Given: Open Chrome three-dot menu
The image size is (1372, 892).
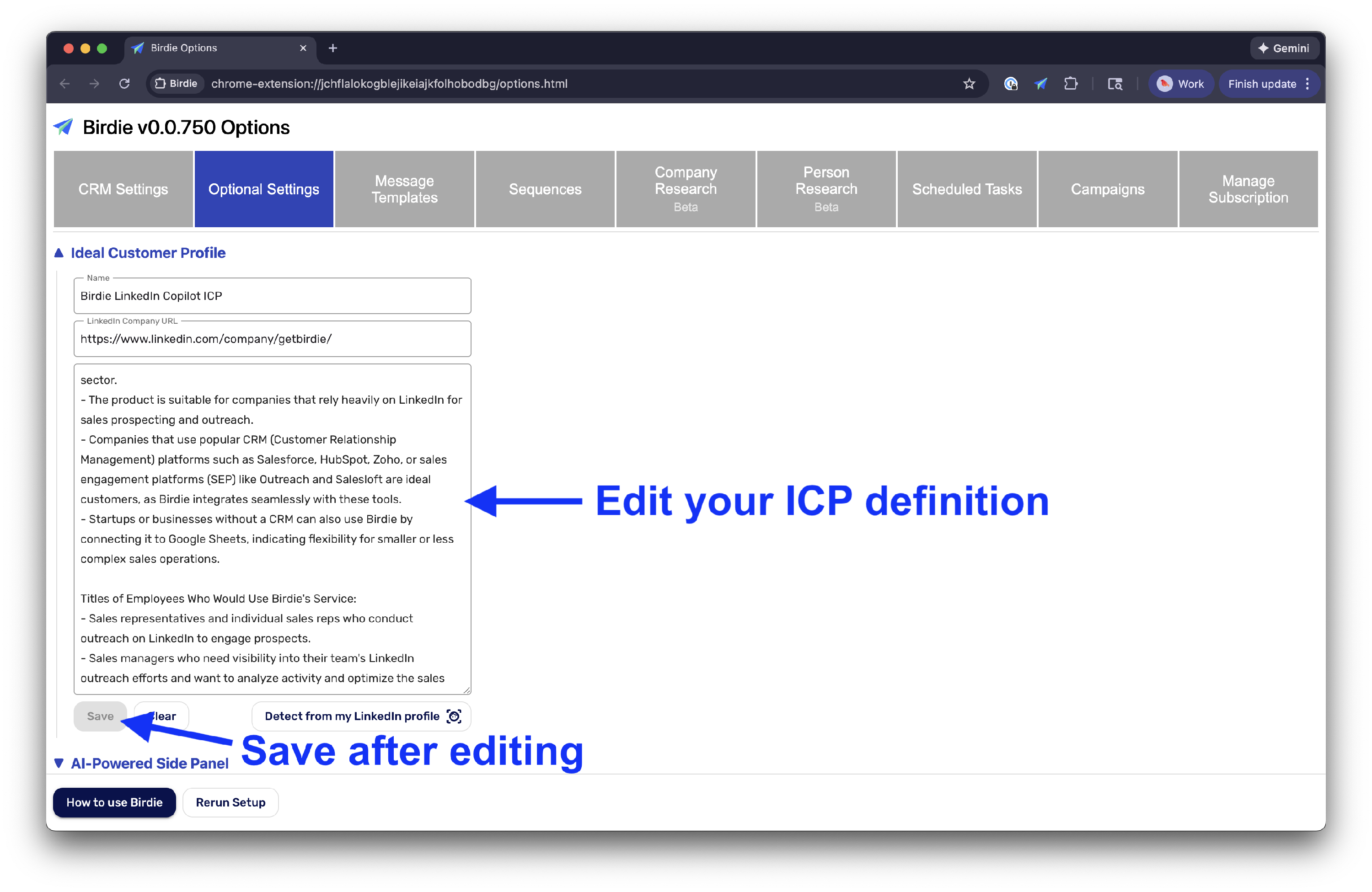Looking at the screenshot, I should click(x=1308, y=84).
